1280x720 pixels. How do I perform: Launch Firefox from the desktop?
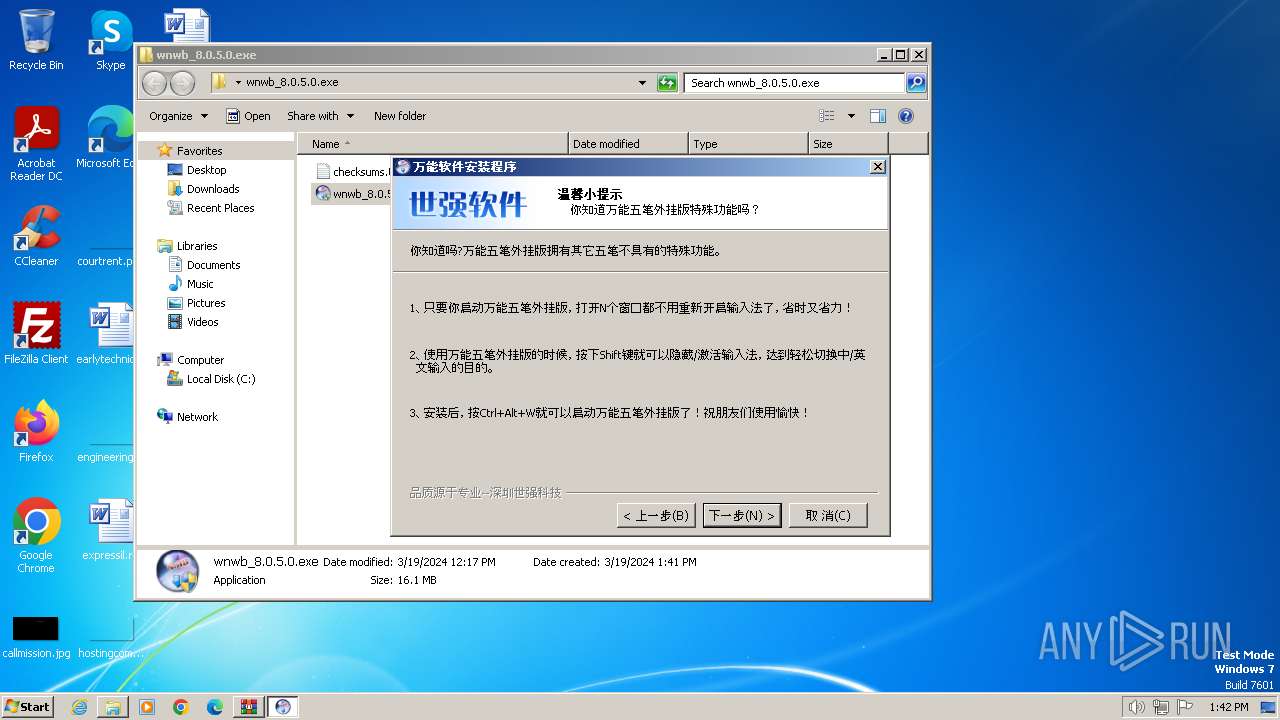pyautogui.click(x=36, y=431)
